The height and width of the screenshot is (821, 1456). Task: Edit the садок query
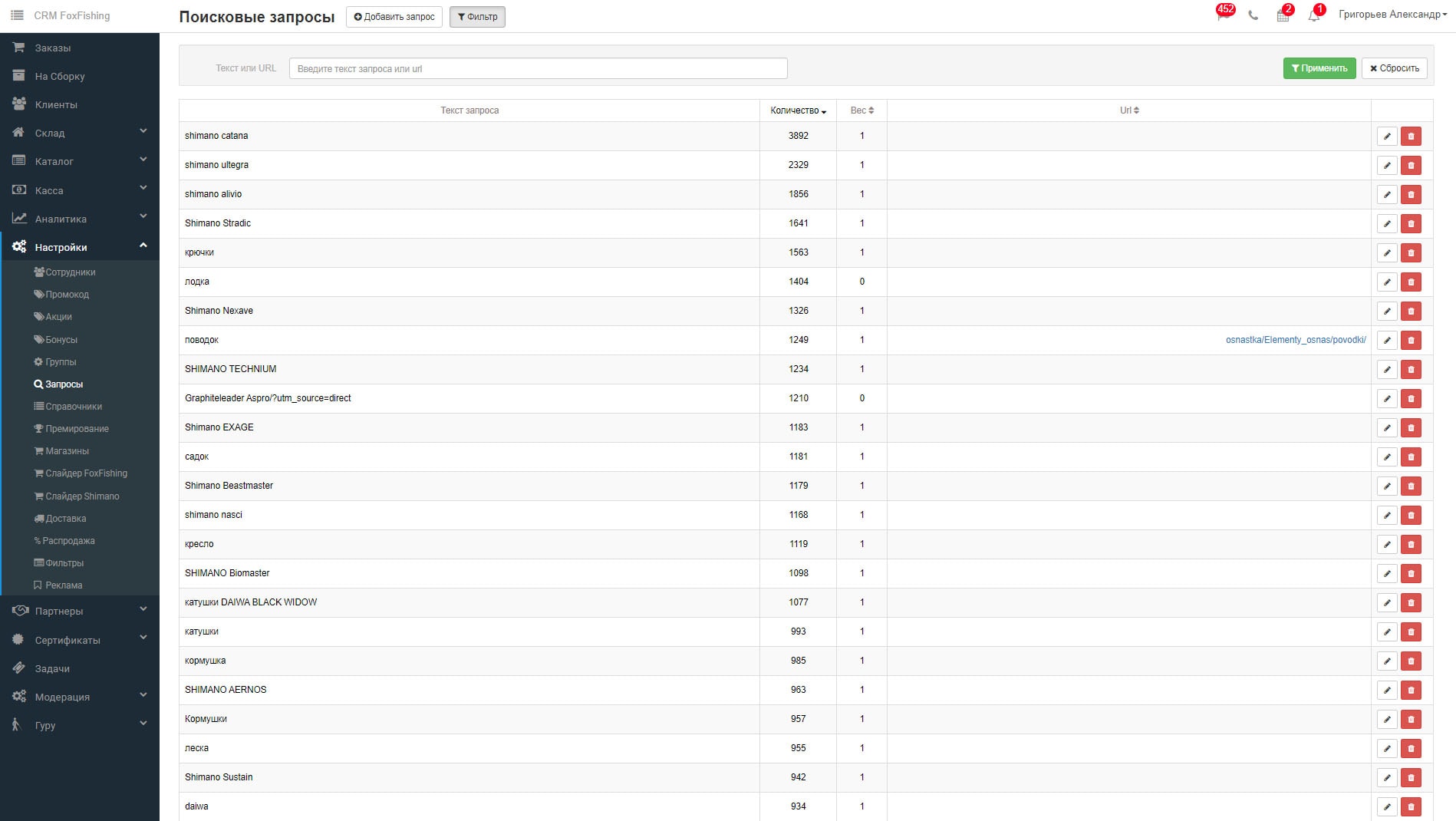pos(1387,457)
